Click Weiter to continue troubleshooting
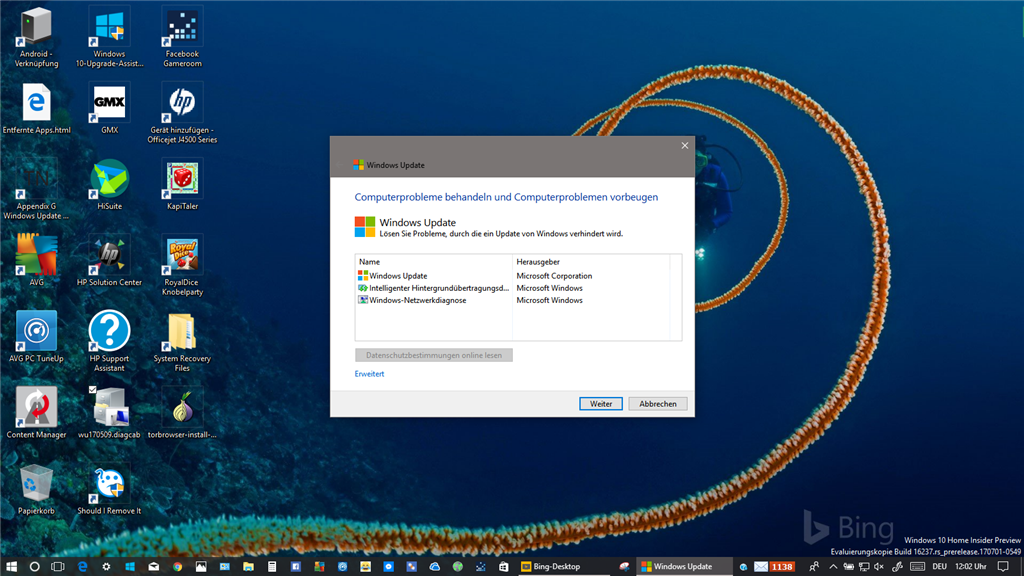 tap(601, 404)
